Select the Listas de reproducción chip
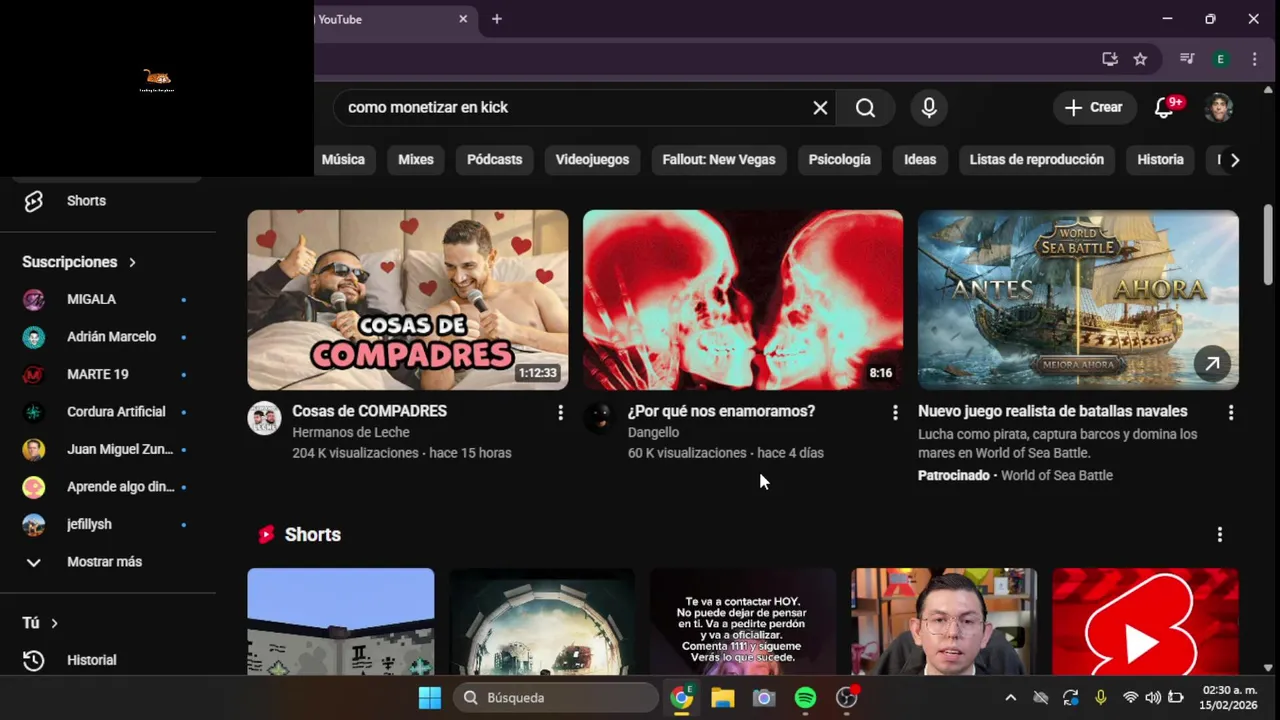The width and height of the screenshot is (1280, 720). click(x=1037, y=160)
